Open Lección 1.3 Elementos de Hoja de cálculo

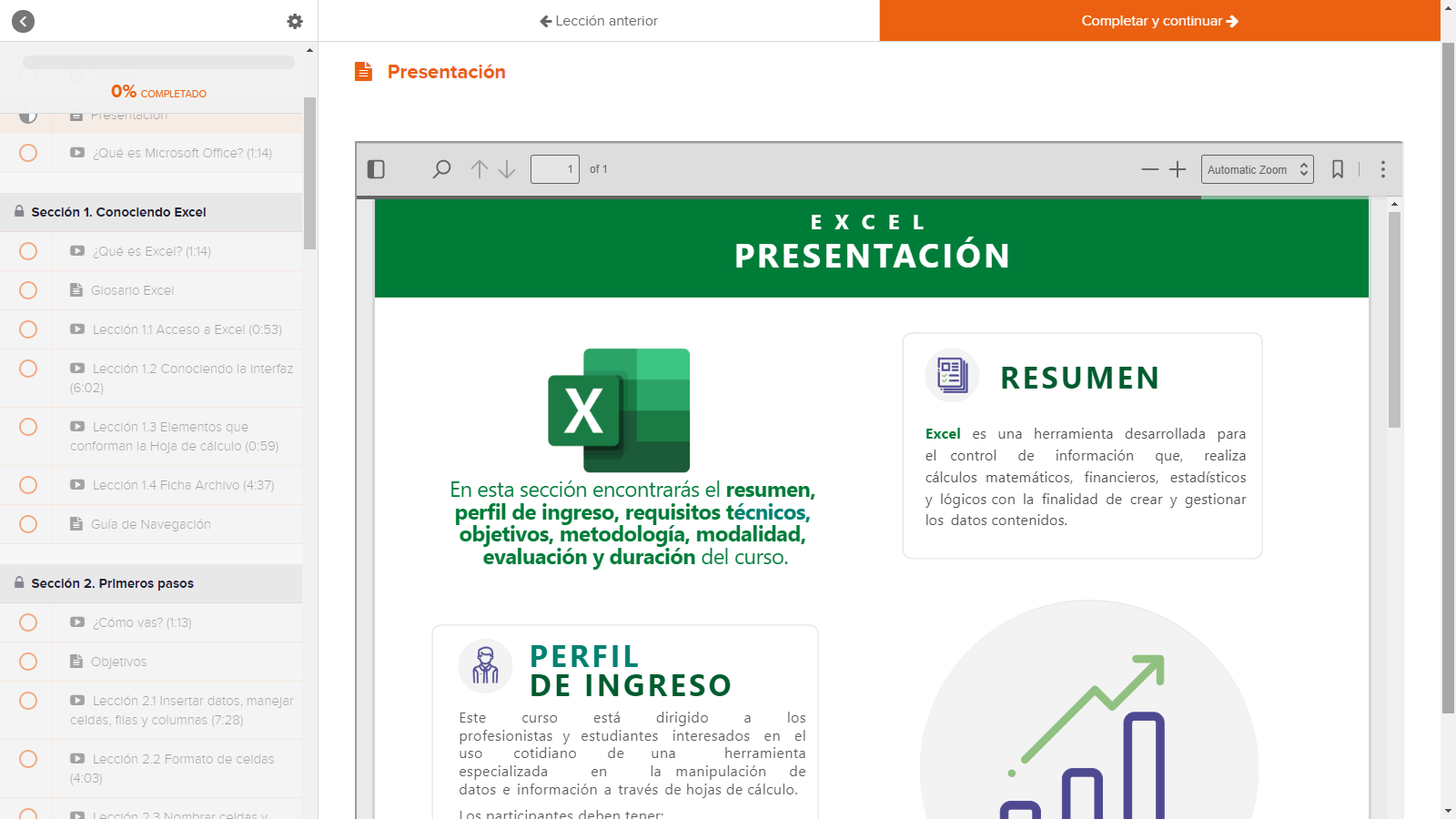[x=151, y=436]
